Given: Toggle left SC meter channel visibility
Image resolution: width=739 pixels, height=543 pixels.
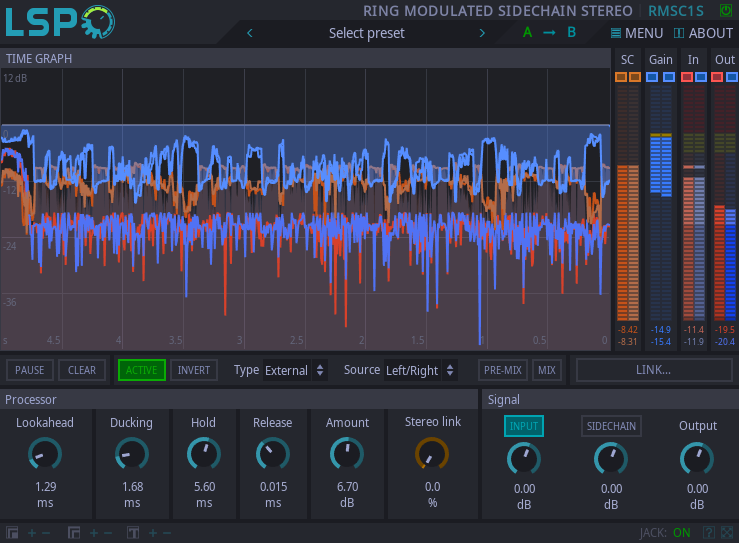Looking at the screenshot, I should point(621,77).
